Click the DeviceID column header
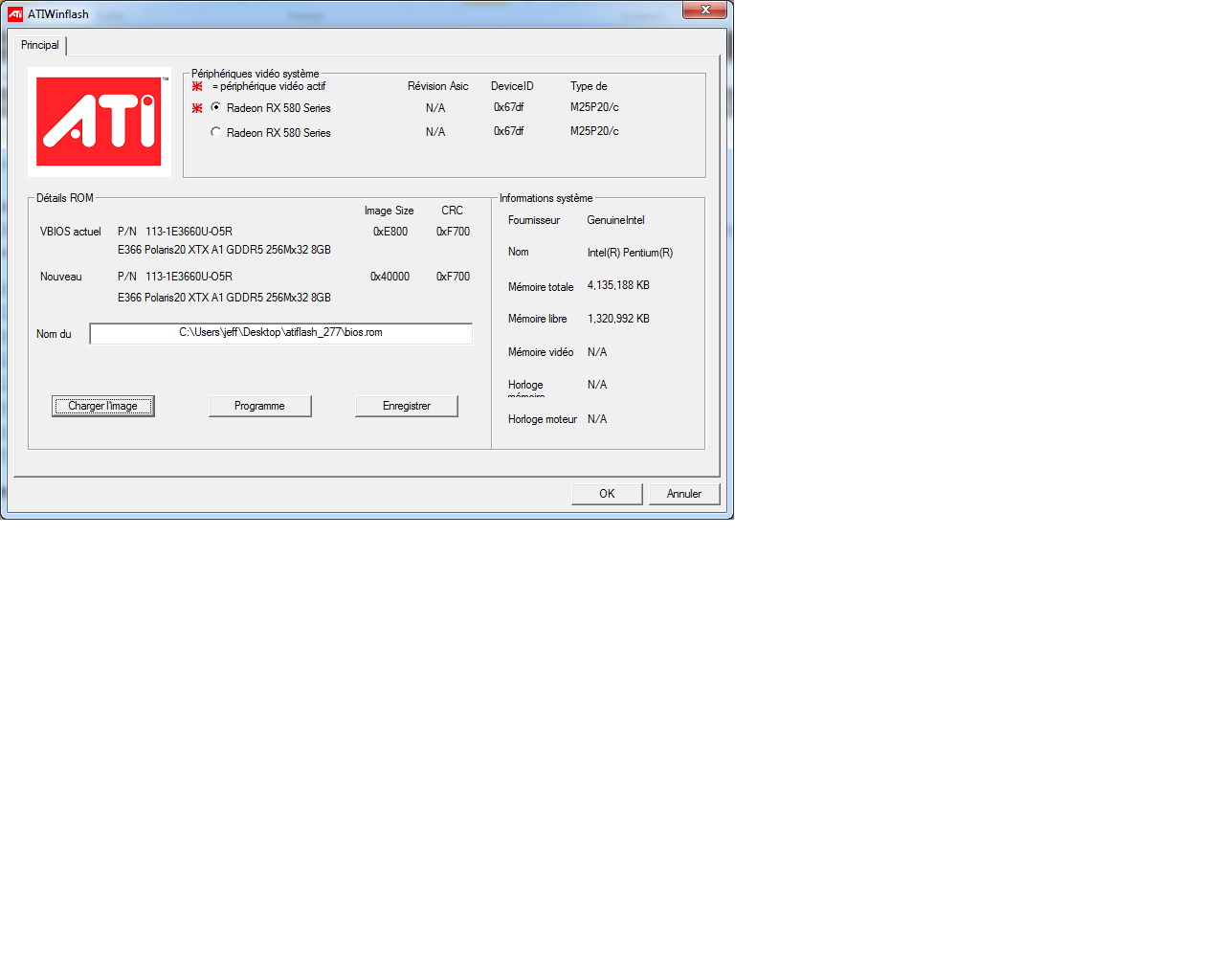Viewport: 1225px width, 980px height. (x=512, y=86)
